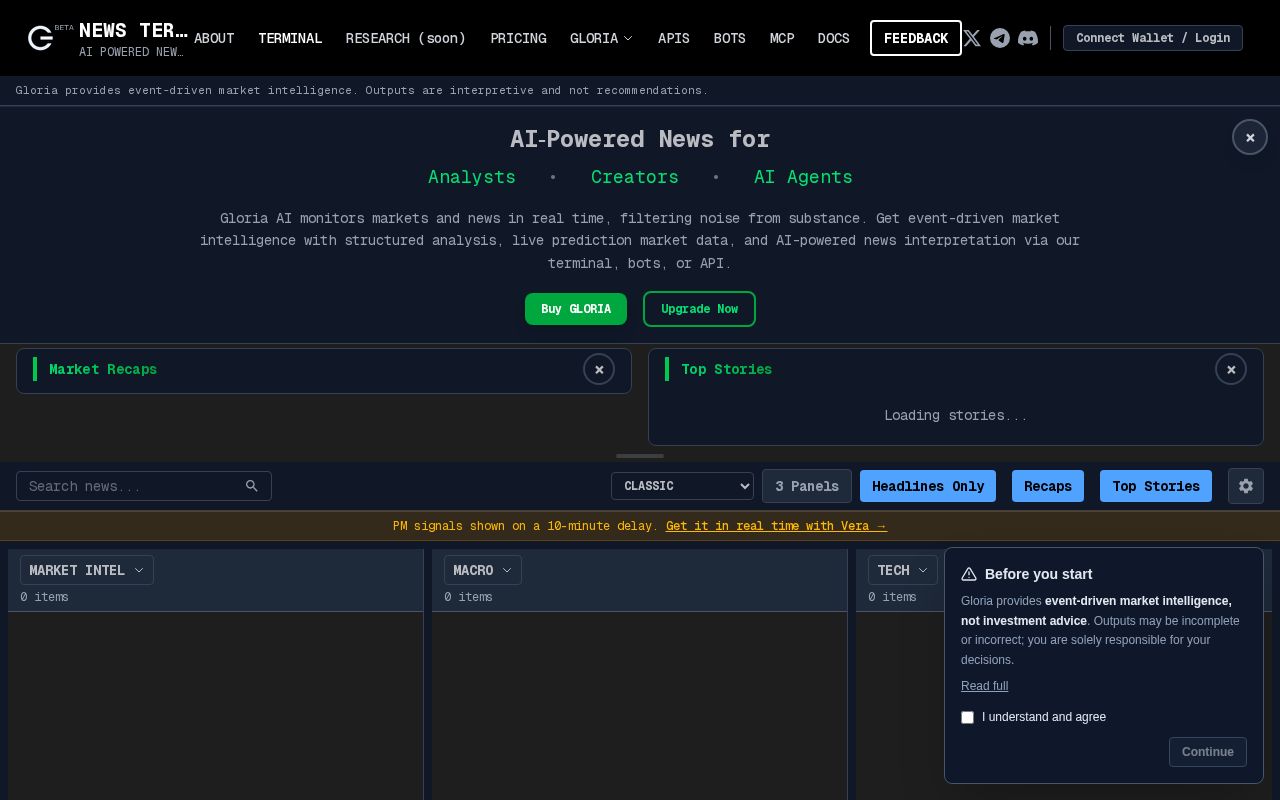Go to the ABOUT menu item

pyautogui.click(x=214, y=38)
